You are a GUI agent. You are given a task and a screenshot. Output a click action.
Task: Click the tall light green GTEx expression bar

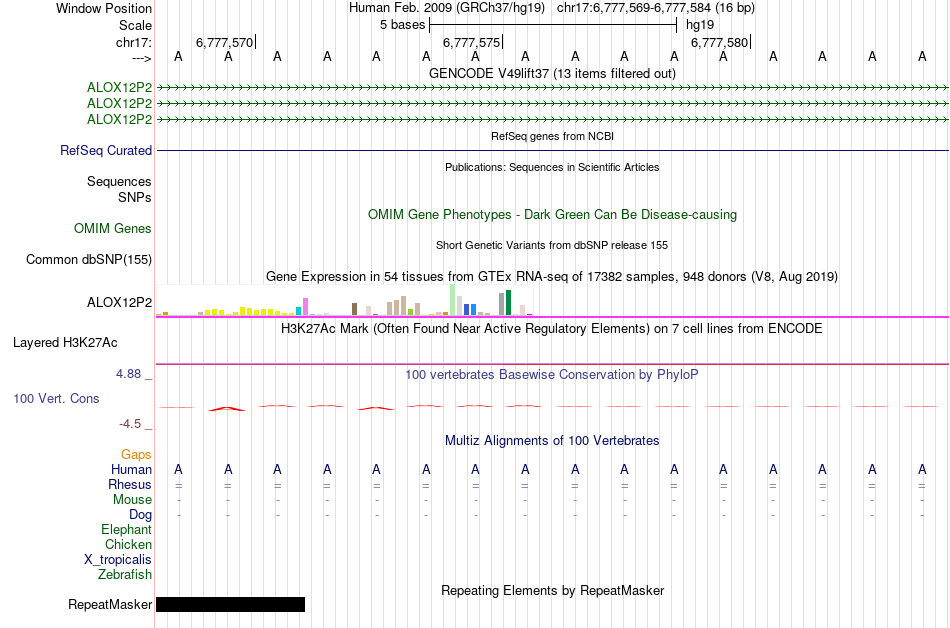point(453,299)
